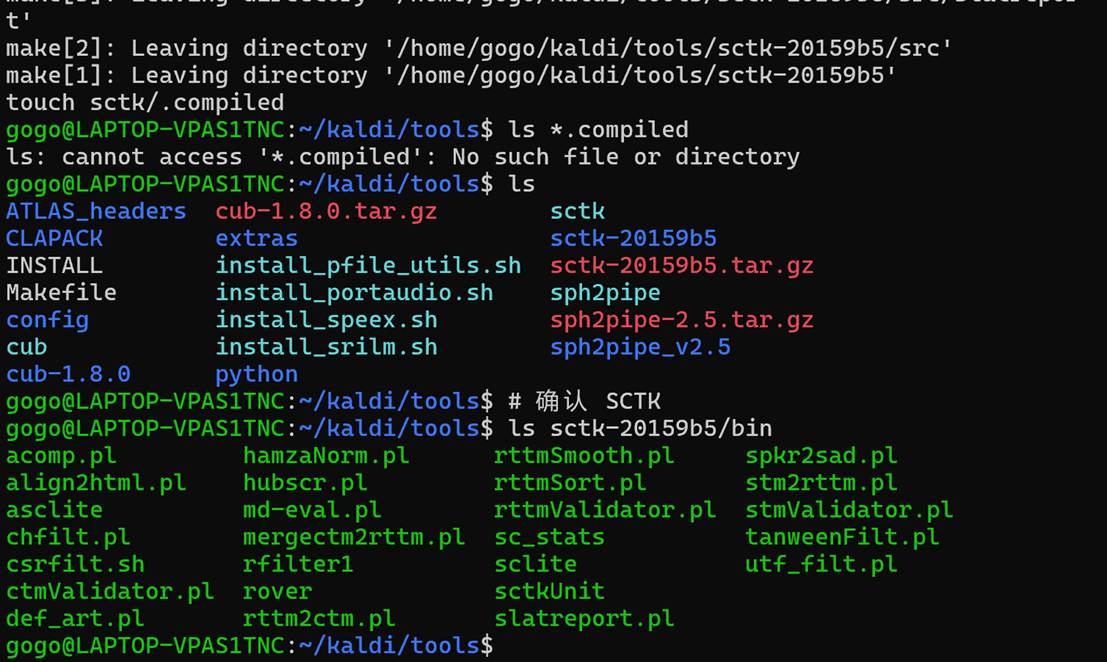The height and width of the screenshot is (662, 1107).
Task: Click the config directory name
Action: (x=47, y=320)
